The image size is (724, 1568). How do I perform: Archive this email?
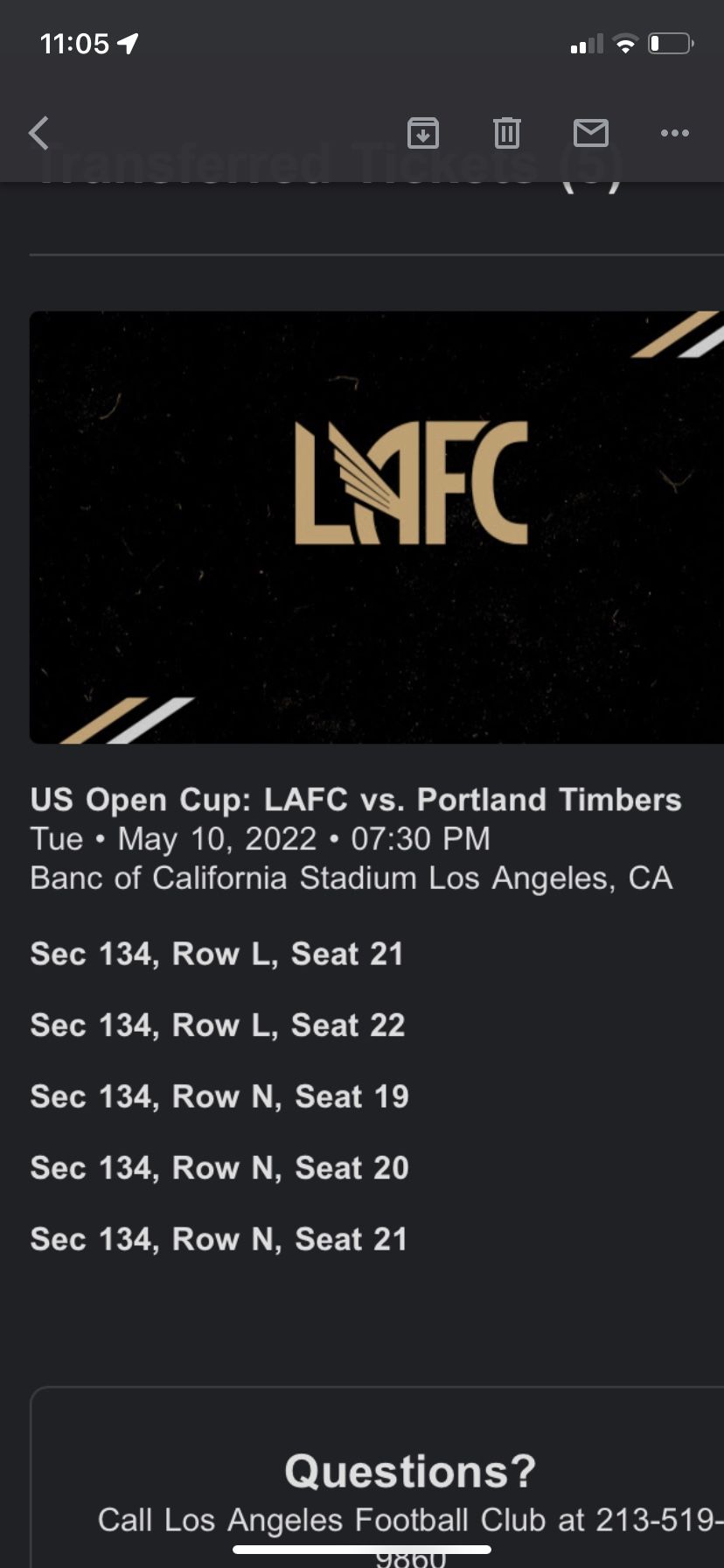click(x=423, y=133)
